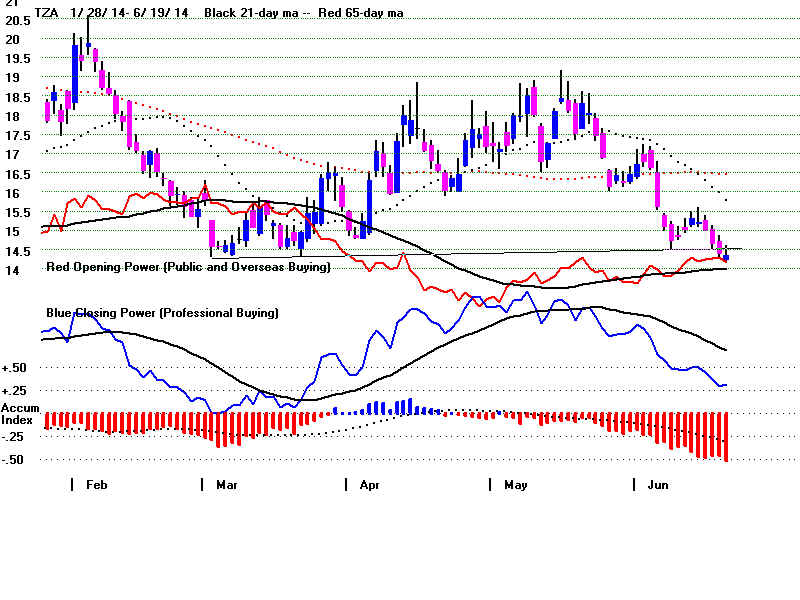Click the 14.5 price axis label
This screenshot has height=600, width=800.
point(18,251)
